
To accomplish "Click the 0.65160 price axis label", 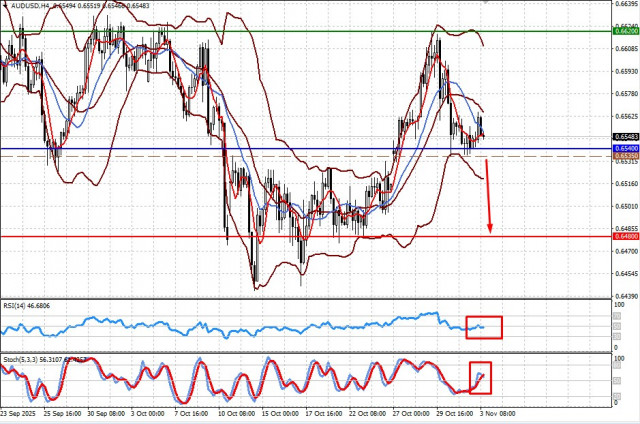I will [627, 184].
